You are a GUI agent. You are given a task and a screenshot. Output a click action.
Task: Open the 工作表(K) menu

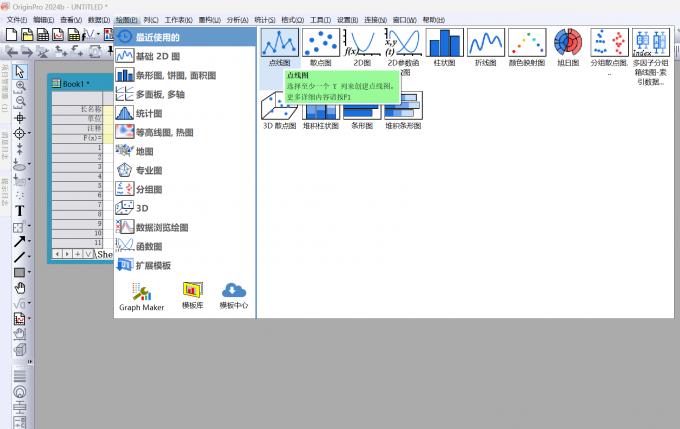click(178, 20)
